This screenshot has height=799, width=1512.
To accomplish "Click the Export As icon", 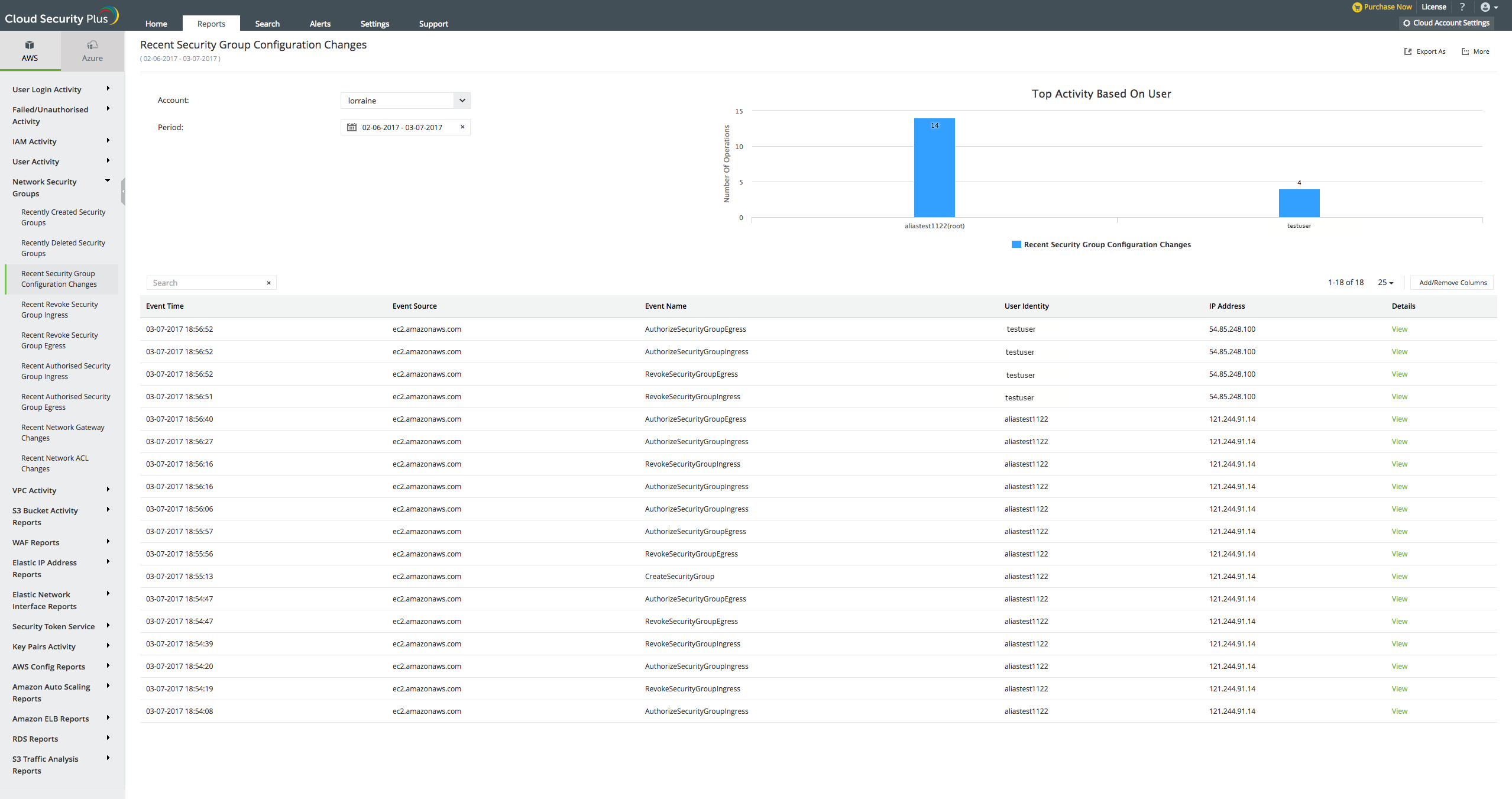I will tap(1408, 51).
